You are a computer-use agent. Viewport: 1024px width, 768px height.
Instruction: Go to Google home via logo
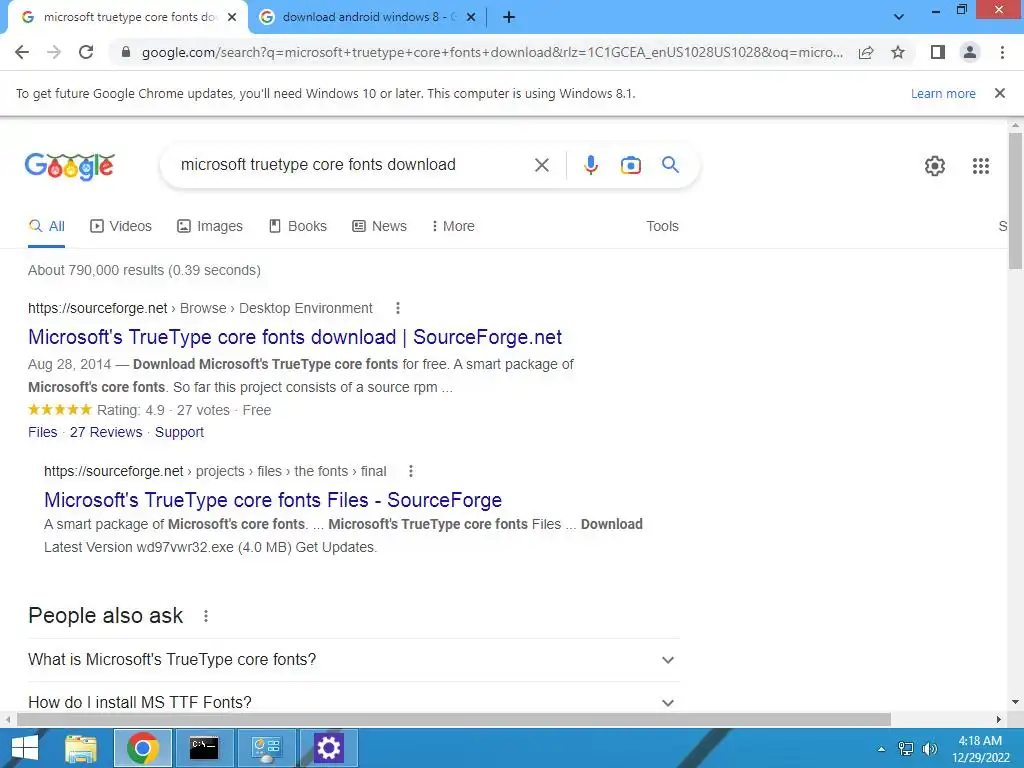coord(70,166)
